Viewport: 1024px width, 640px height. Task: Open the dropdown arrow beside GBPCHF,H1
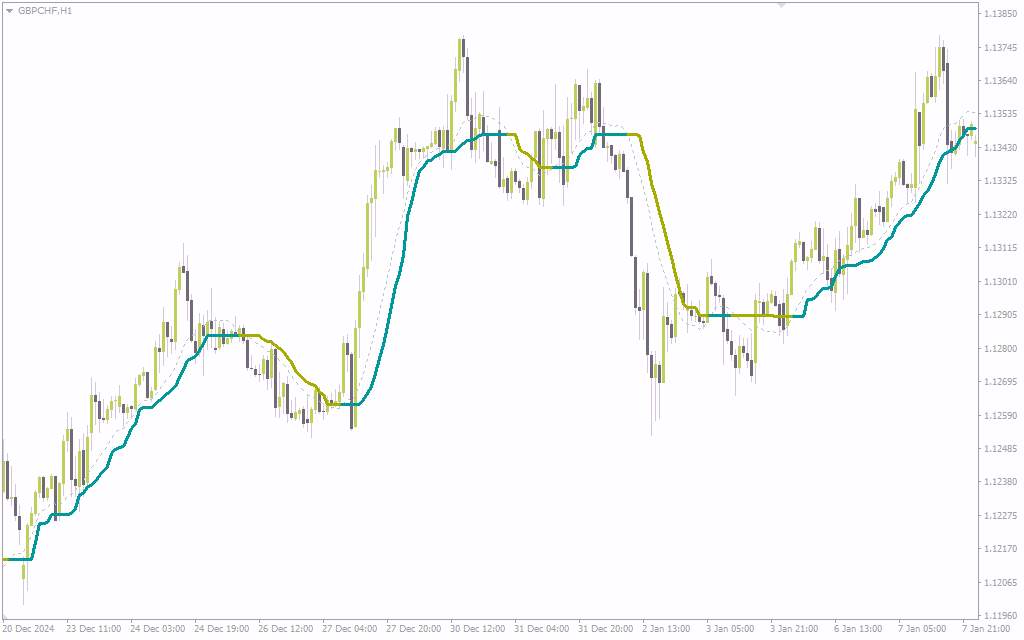pyautogui.click(x=9, y=11)
